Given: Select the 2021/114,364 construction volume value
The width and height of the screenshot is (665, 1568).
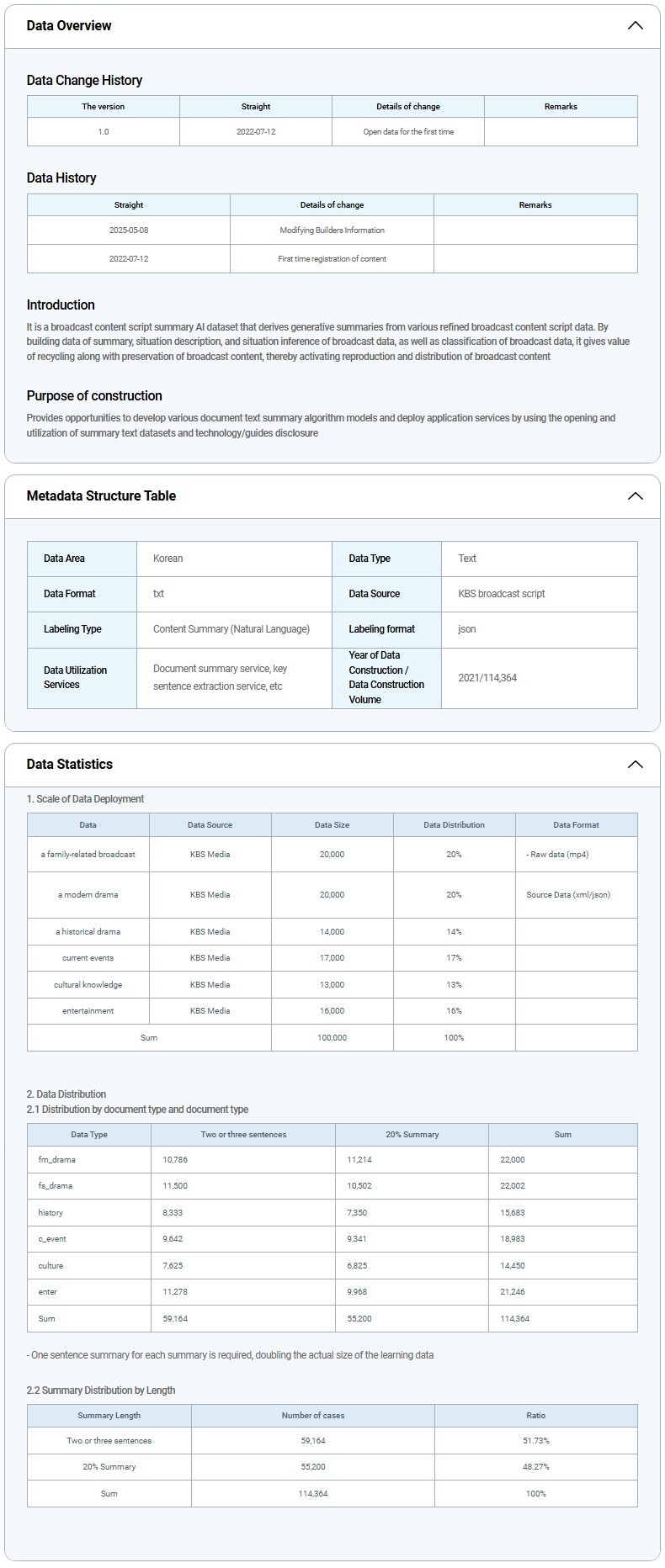Looking at the screenshot, I should [x=487, y=677].
